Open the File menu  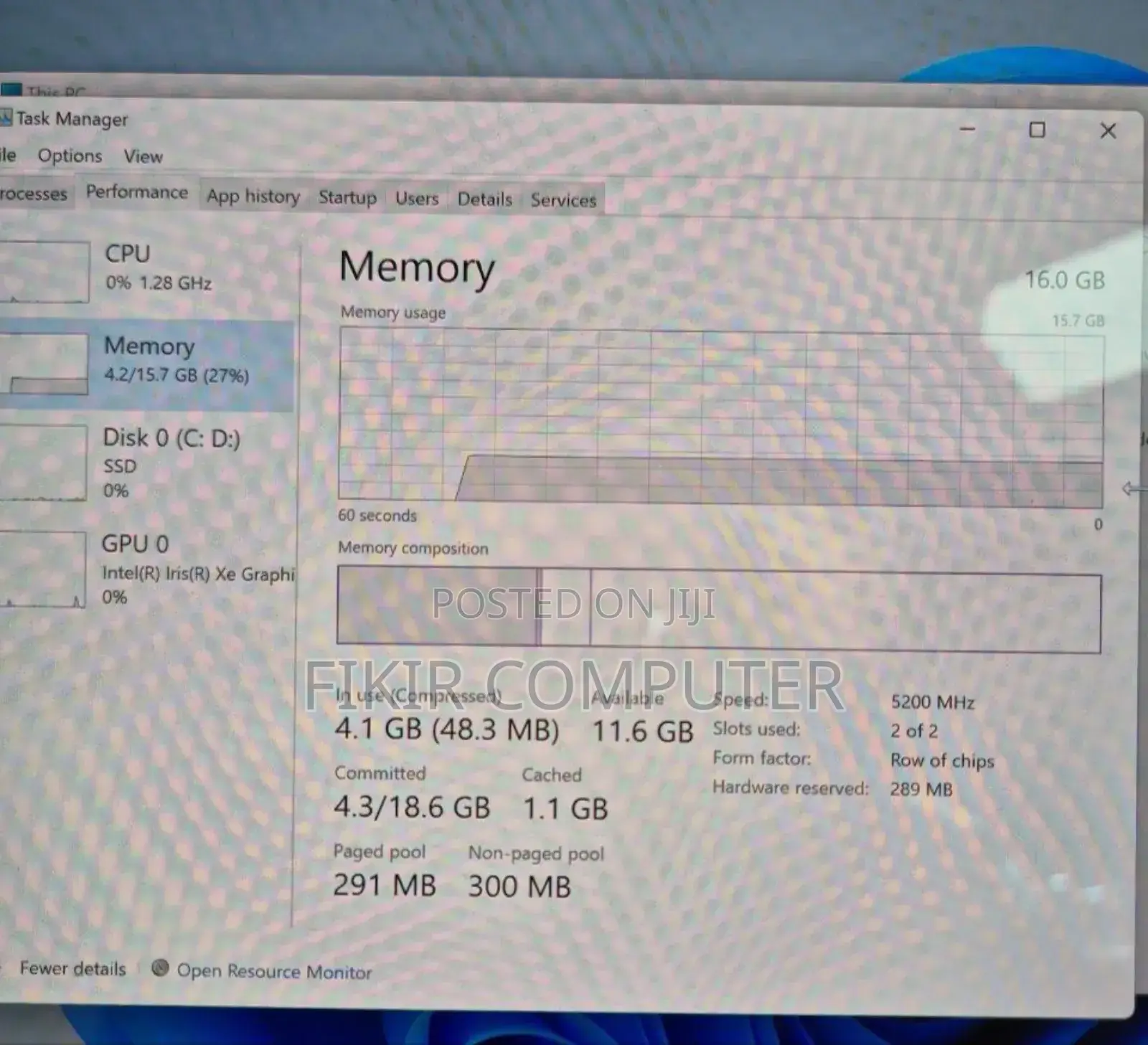[7, 156]
